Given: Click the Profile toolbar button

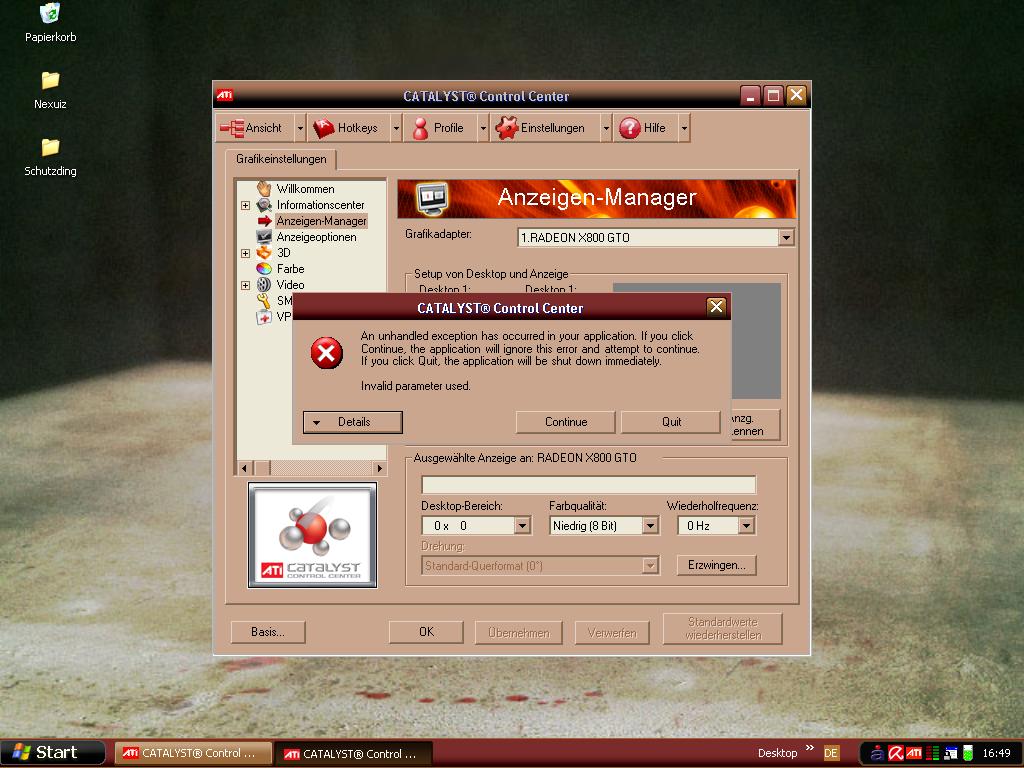Looking at the screenshot, I should pyautogui.click(x=440, y=128).
